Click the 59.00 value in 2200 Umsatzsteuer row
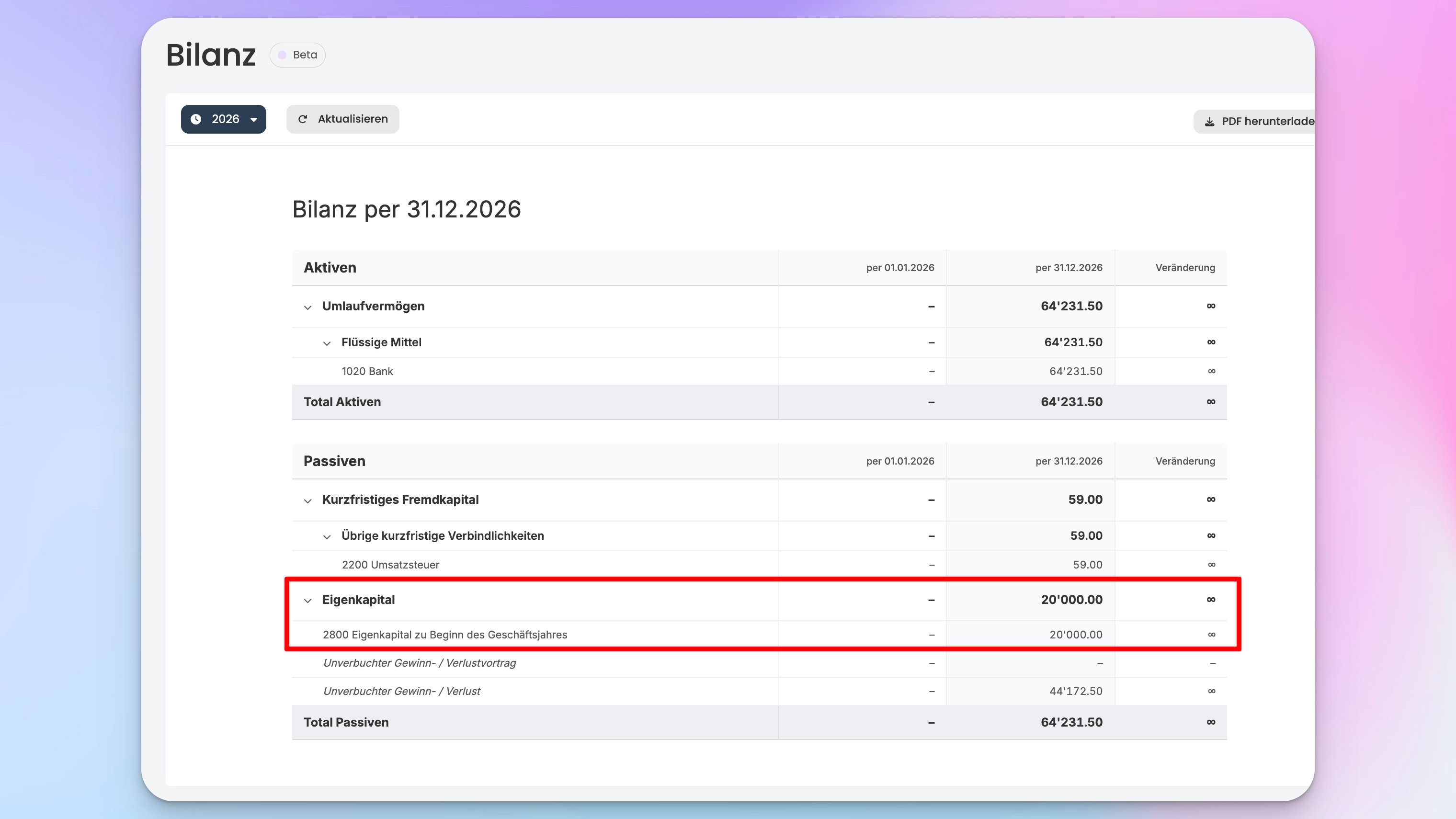This screenshot has height=819, width=1456. [x=1088, y=565]
